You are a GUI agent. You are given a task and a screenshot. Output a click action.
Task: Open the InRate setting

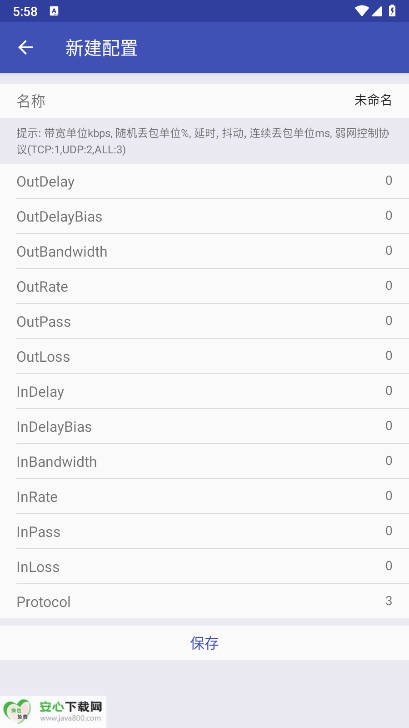[x=204, y=496]
